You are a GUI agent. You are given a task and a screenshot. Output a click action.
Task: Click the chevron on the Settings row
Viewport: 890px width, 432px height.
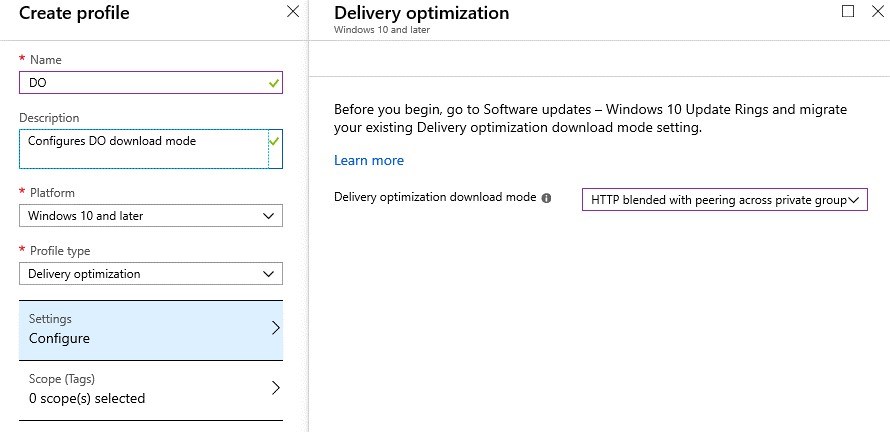(276, 328)
